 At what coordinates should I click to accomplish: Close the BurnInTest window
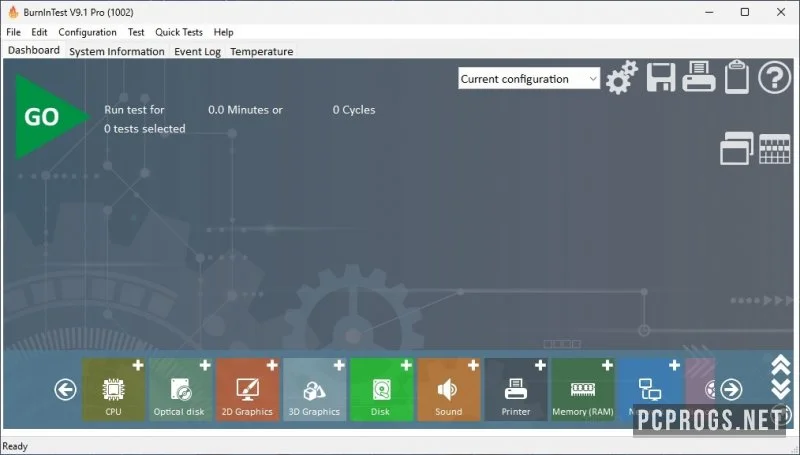tap(781, 12)
